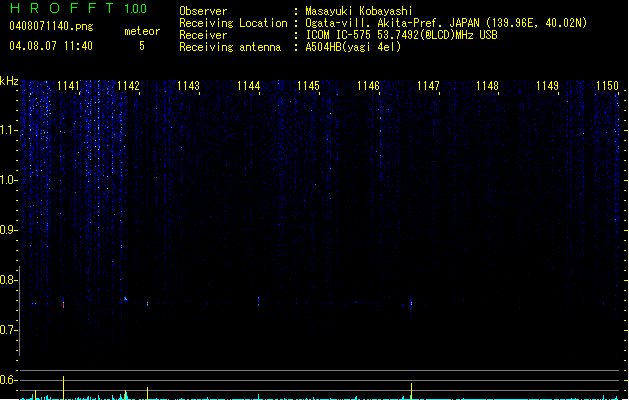The image size is (629, 400).
Task: Click the 1147 time marker
Action: click(x=428, y=86)
